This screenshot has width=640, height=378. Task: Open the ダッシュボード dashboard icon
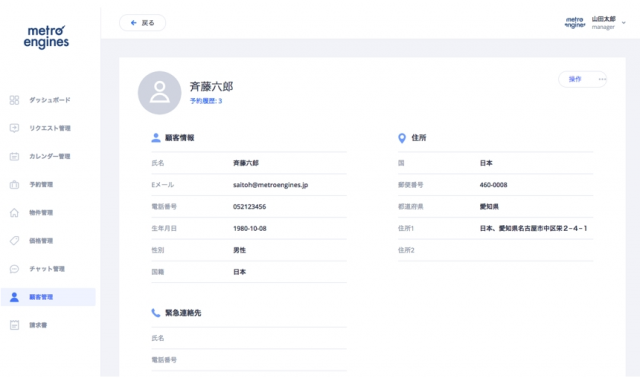[x=14, y=100]
